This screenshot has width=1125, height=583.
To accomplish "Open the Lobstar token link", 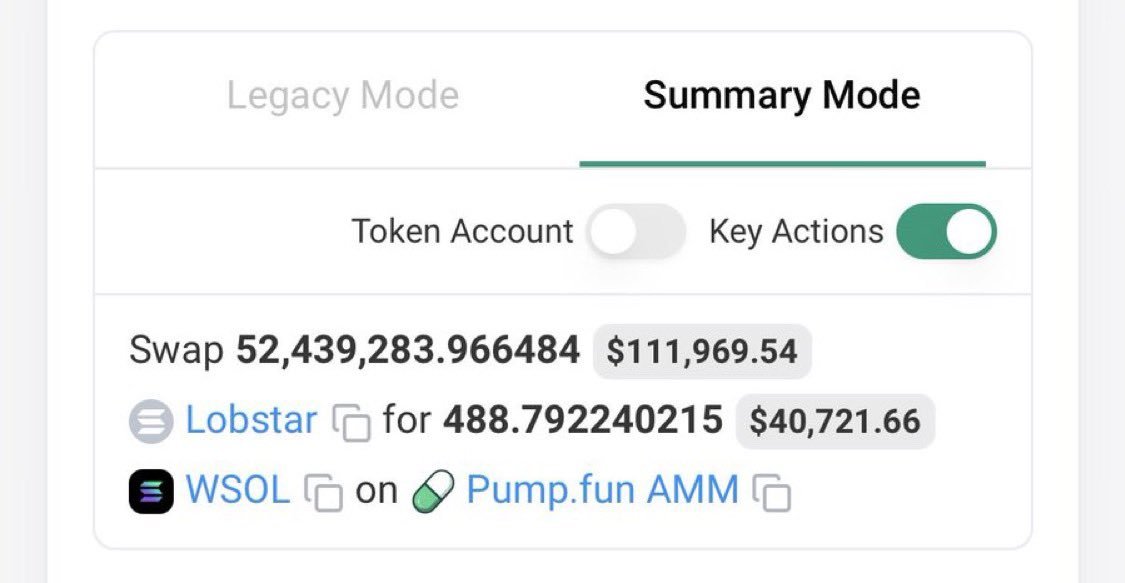I will click(x=251, y=421).
